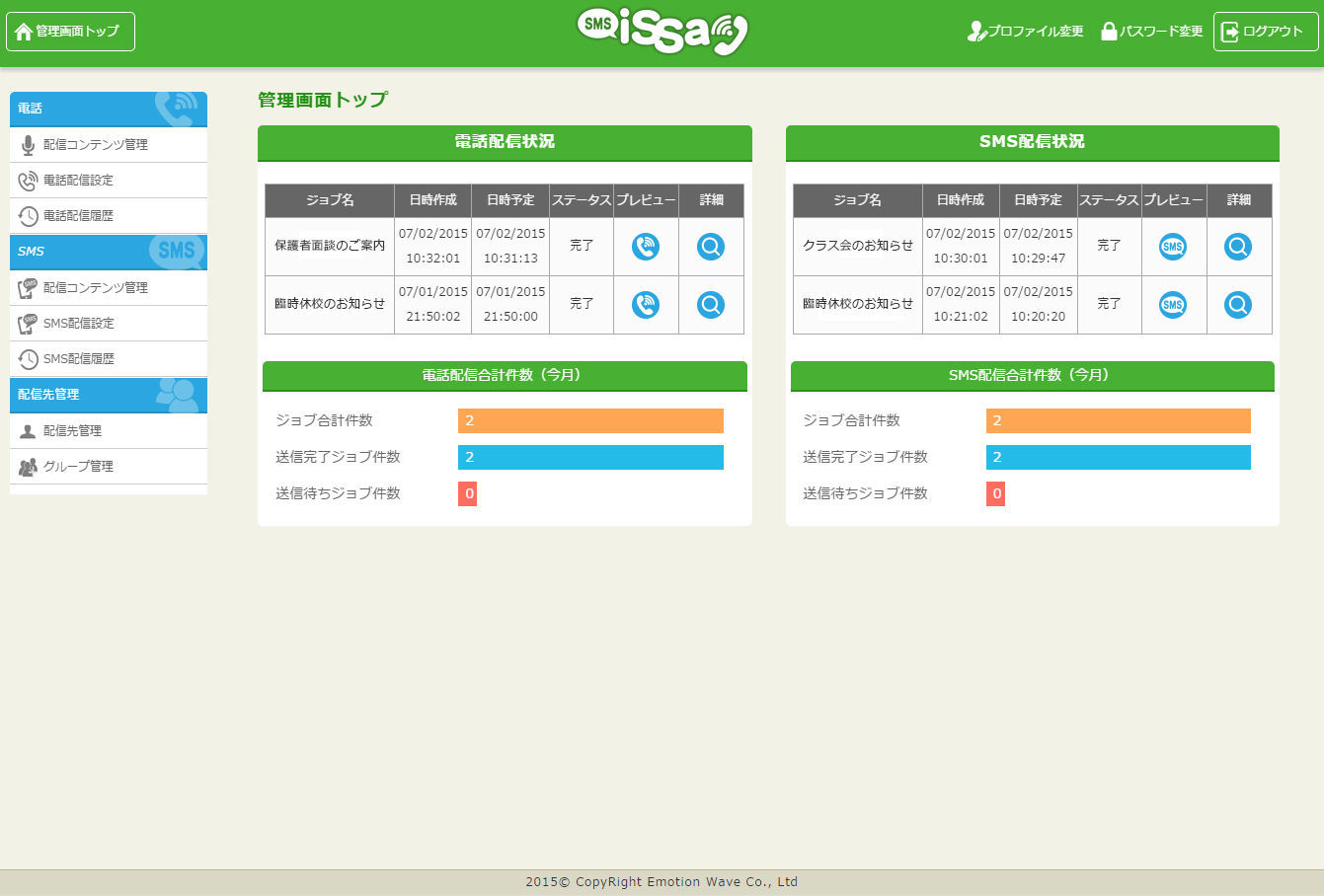Click the 電話配信設定 phone icon
The width and height of the screenshot is (1324, 896).
[x=28, y=181]
